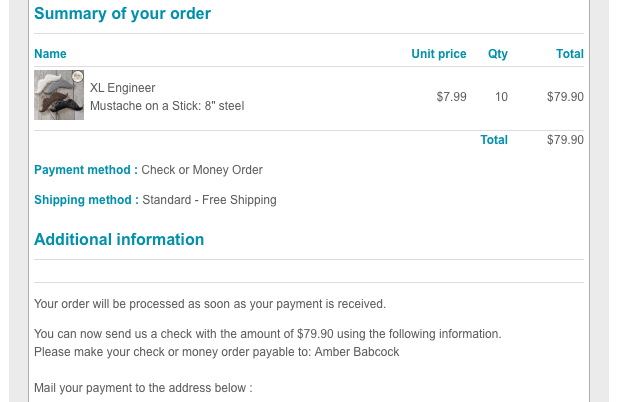Click the XL Engineer product thumbnail image
The image size is (618, 402).
[x=59, y=95]
